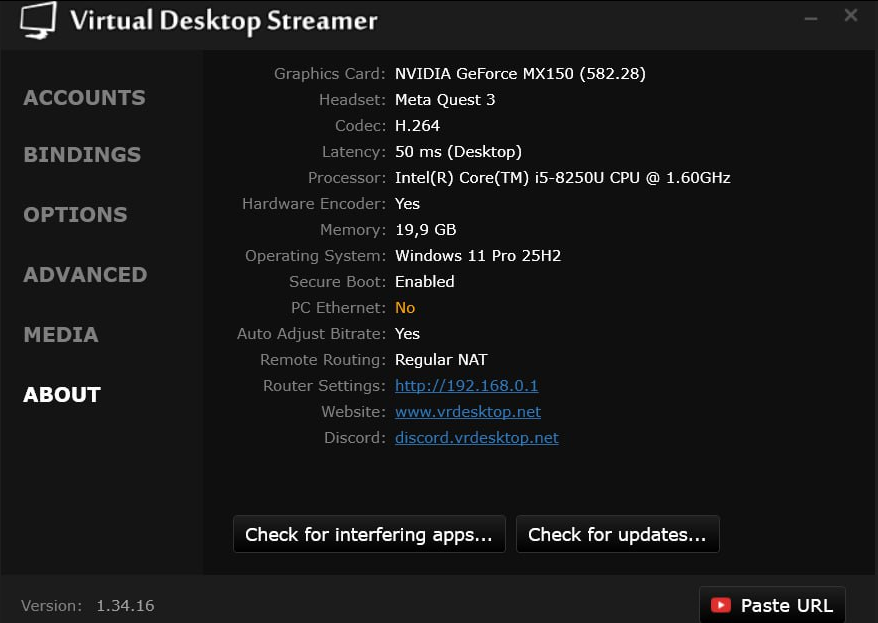Screen dimensions: 878x623
Task: Click the Auto Adjust Bitrate value Yes
Action: [x=407, y=334]
